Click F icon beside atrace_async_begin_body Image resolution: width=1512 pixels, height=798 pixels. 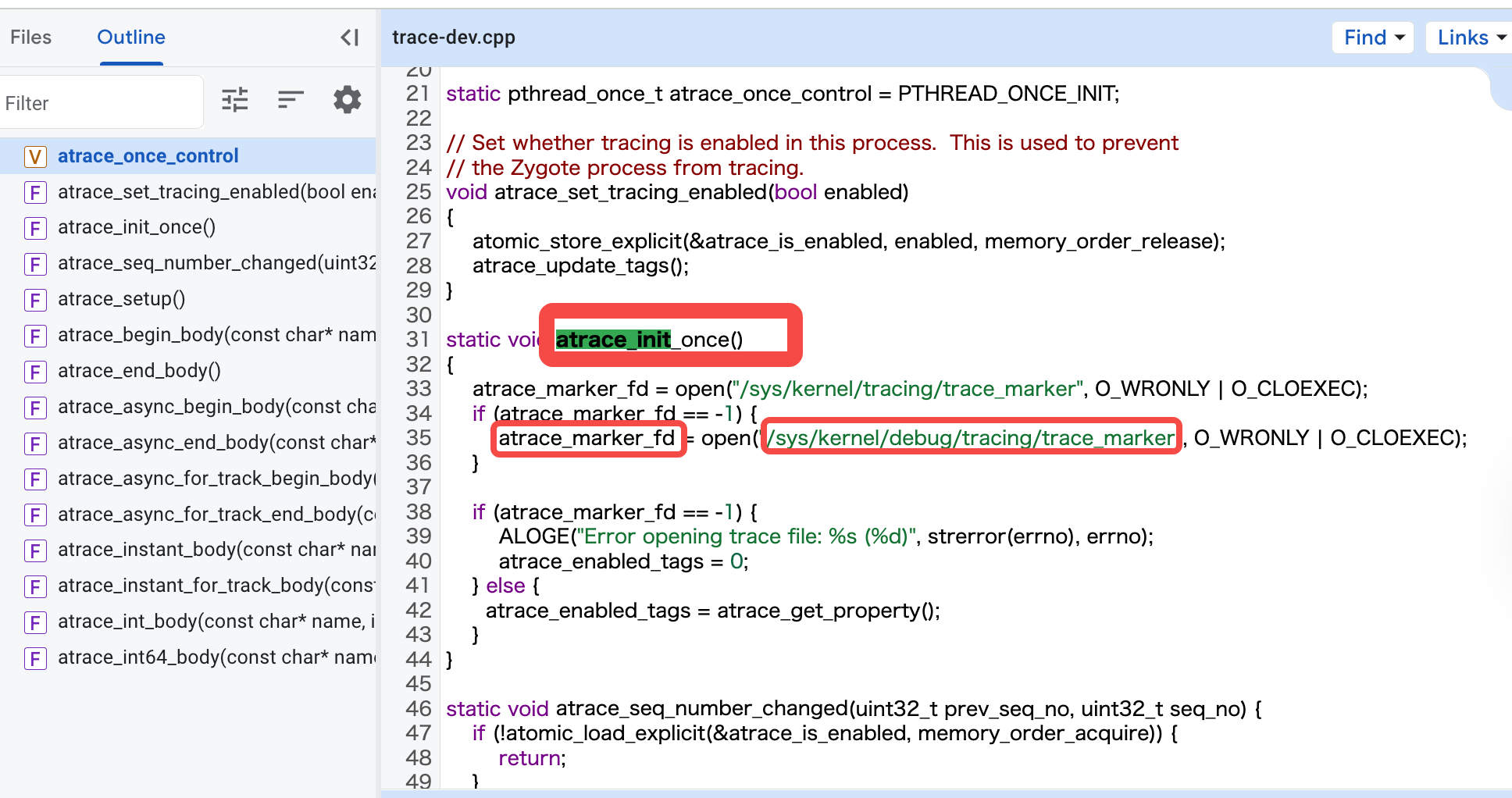coord(35,408)
